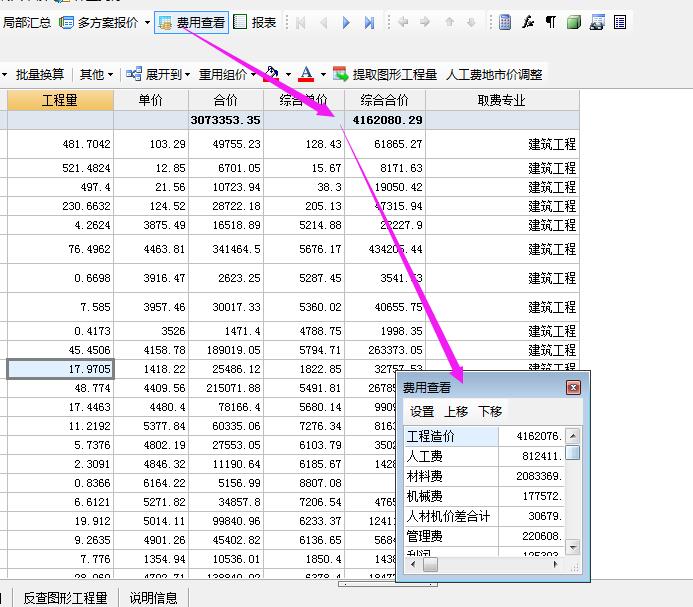Click the paragraph mark icon
Screen dimensions: 693x607
(551, 22)
